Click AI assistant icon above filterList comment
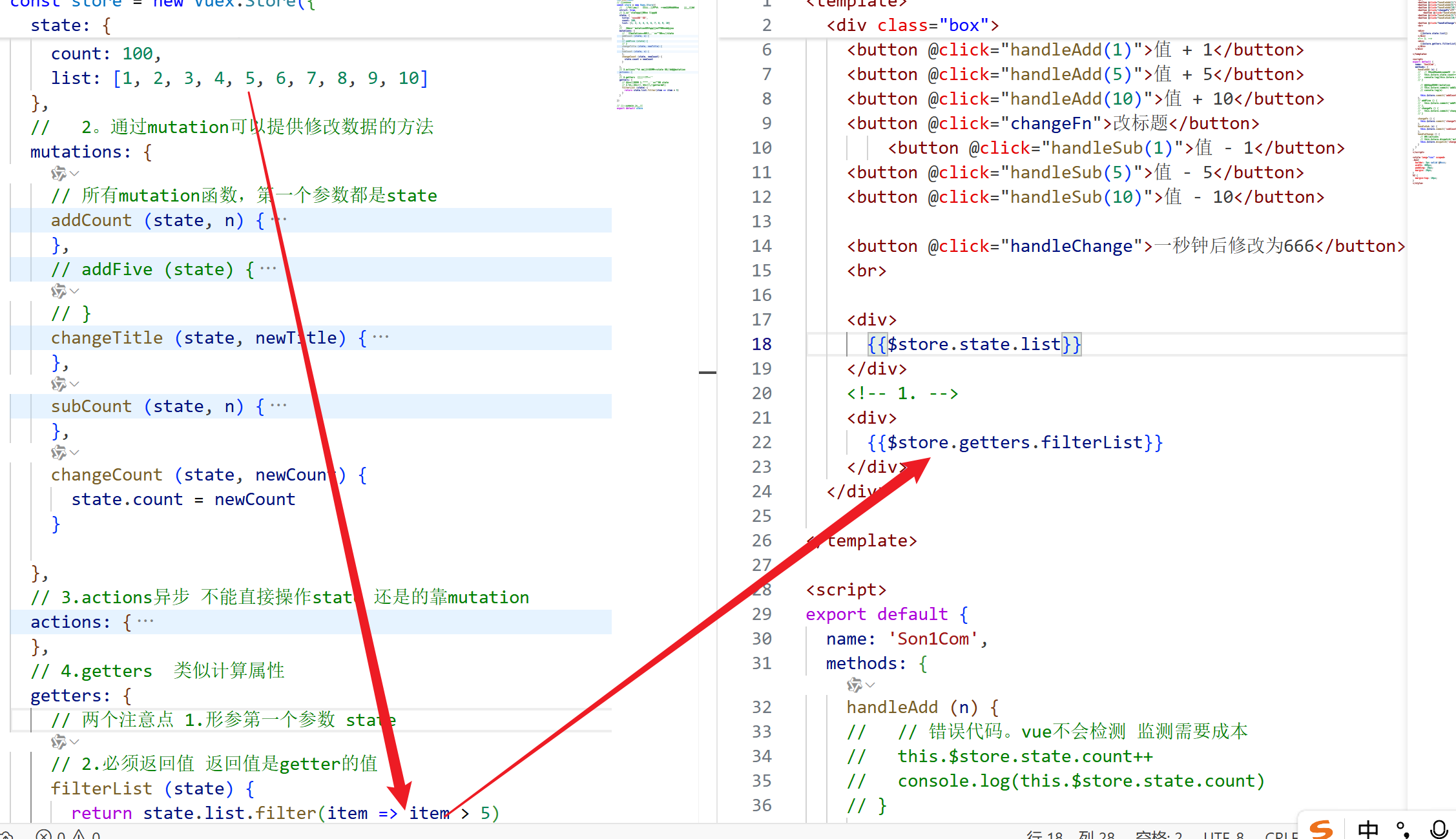 pos(59,741)
